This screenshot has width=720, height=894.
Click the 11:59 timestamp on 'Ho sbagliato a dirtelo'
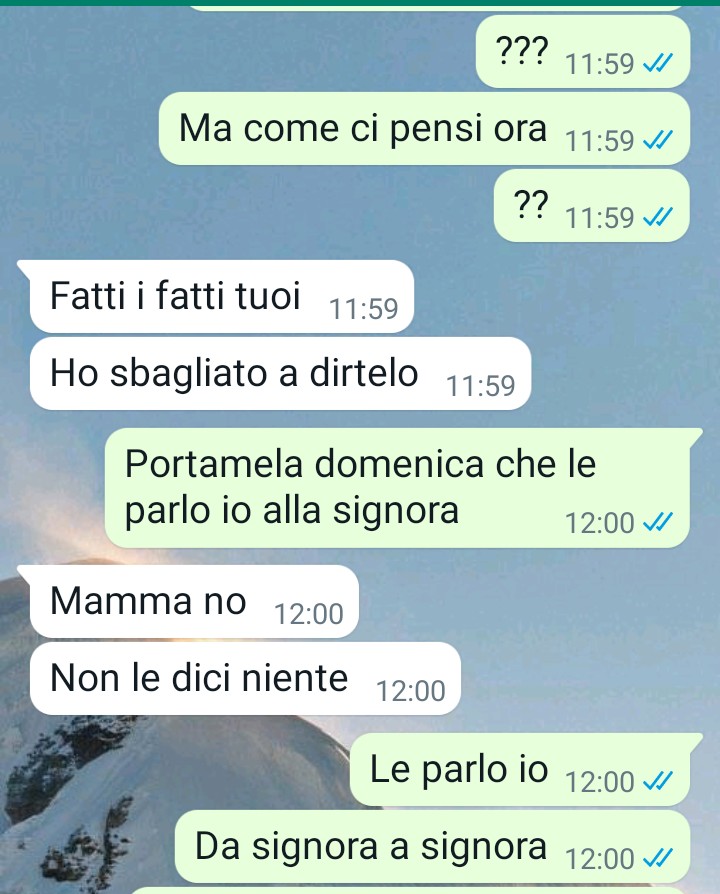(481, 385)
